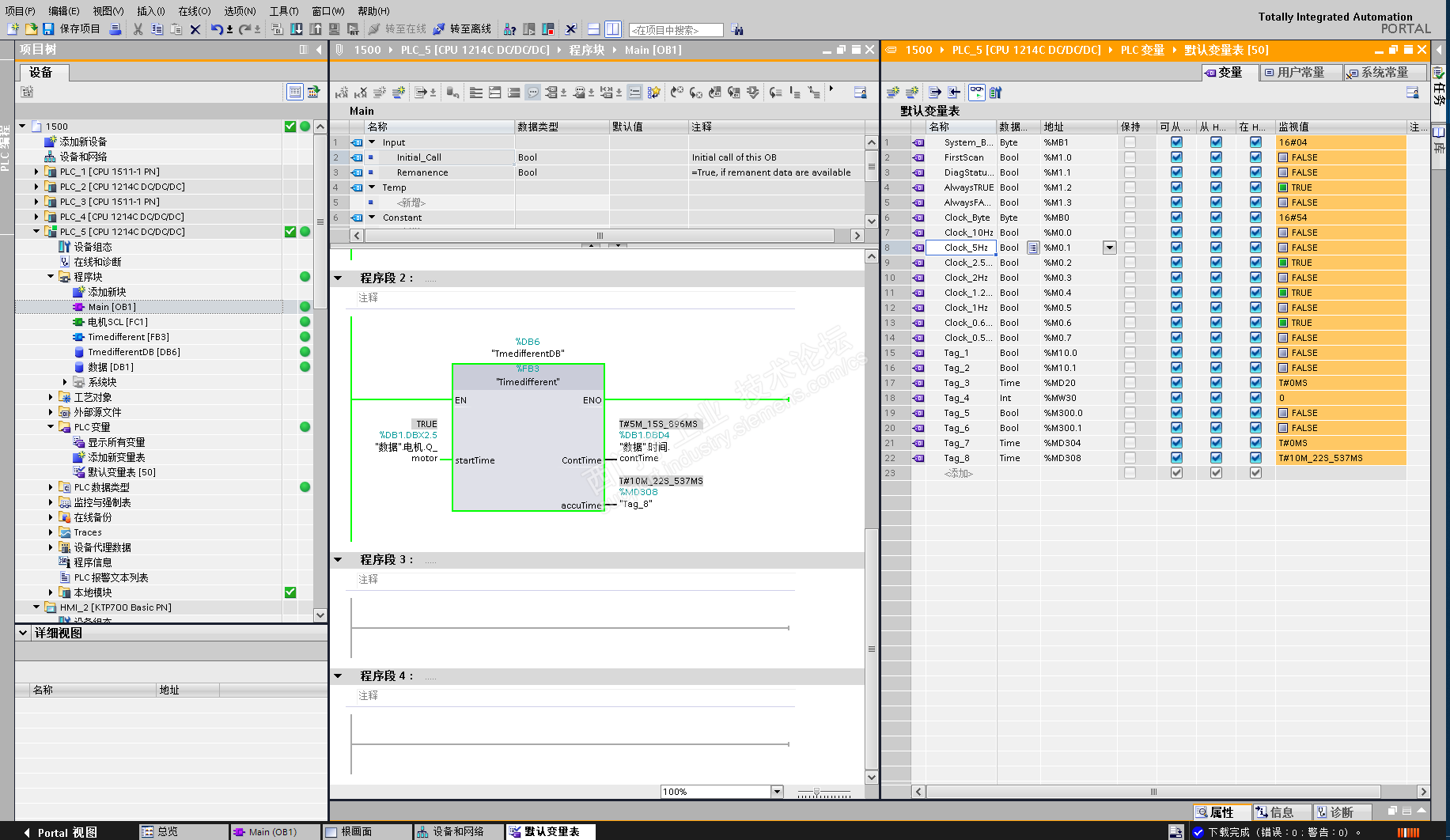This screenshot has width=1450, height=840.
Task: Click the download to device icon
Action: 297,29
